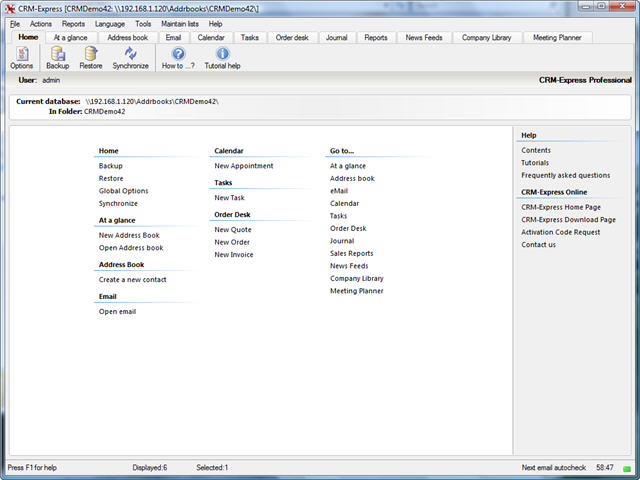Open the Global Options link

(x=123, y=191)
